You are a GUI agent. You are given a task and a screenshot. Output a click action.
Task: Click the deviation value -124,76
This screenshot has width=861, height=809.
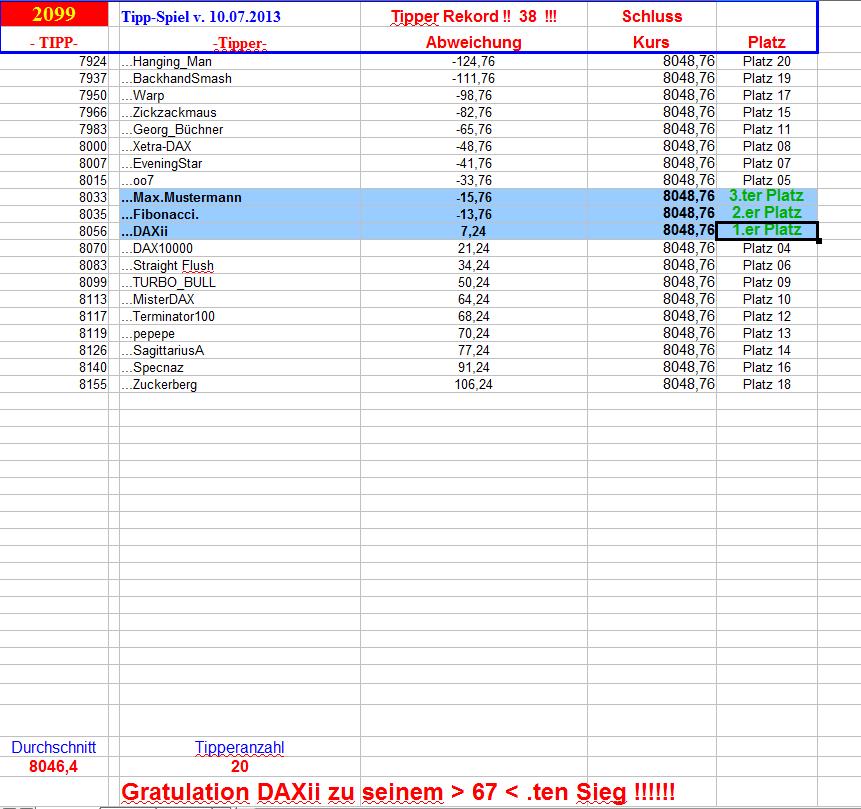(x=473, y=62)
